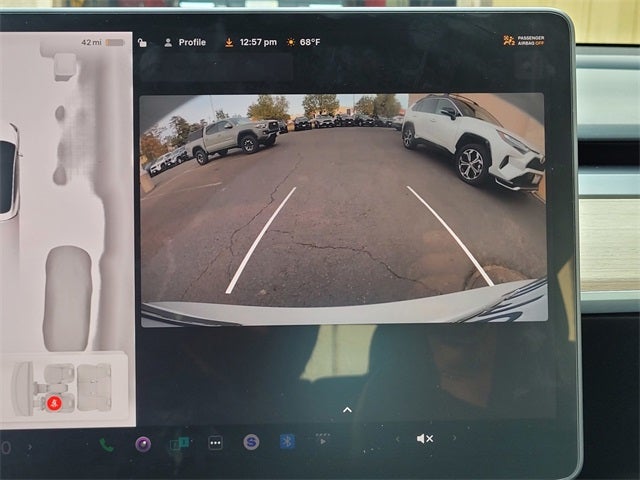
Task: Tap the 12:57 pm clock
Action: tap(258, 42)
